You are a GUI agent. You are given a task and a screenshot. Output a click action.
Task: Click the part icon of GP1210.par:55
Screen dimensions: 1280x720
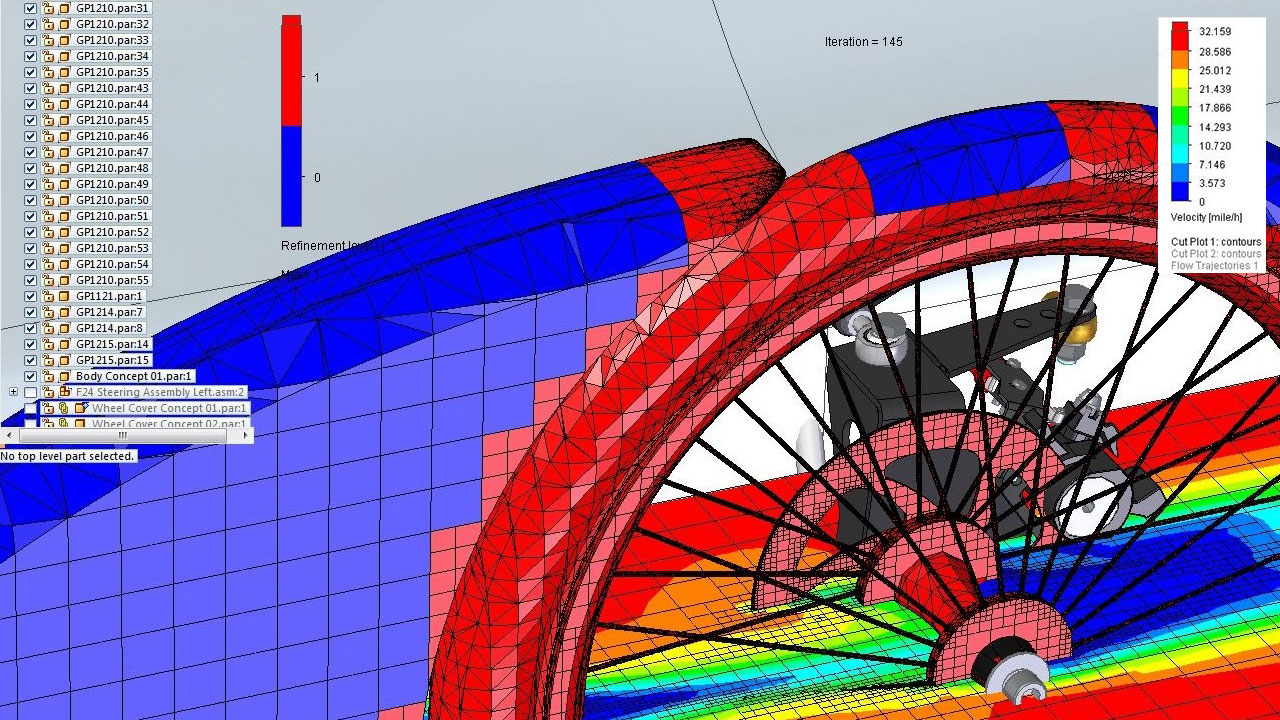64,280
